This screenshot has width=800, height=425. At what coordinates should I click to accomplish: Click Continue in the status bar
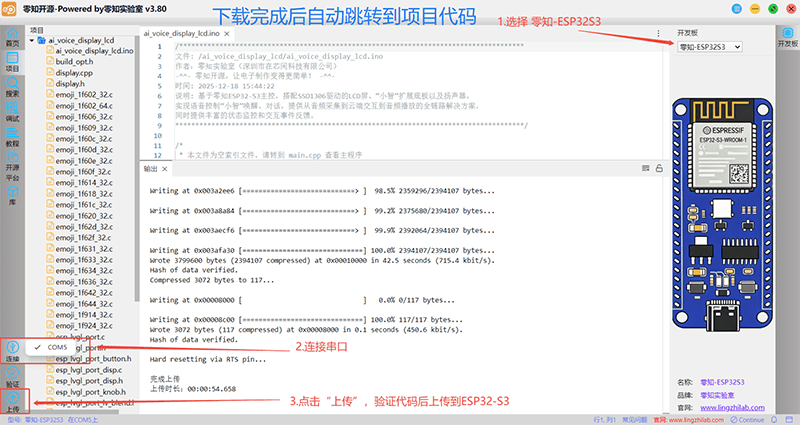click(x=747, y=419)
